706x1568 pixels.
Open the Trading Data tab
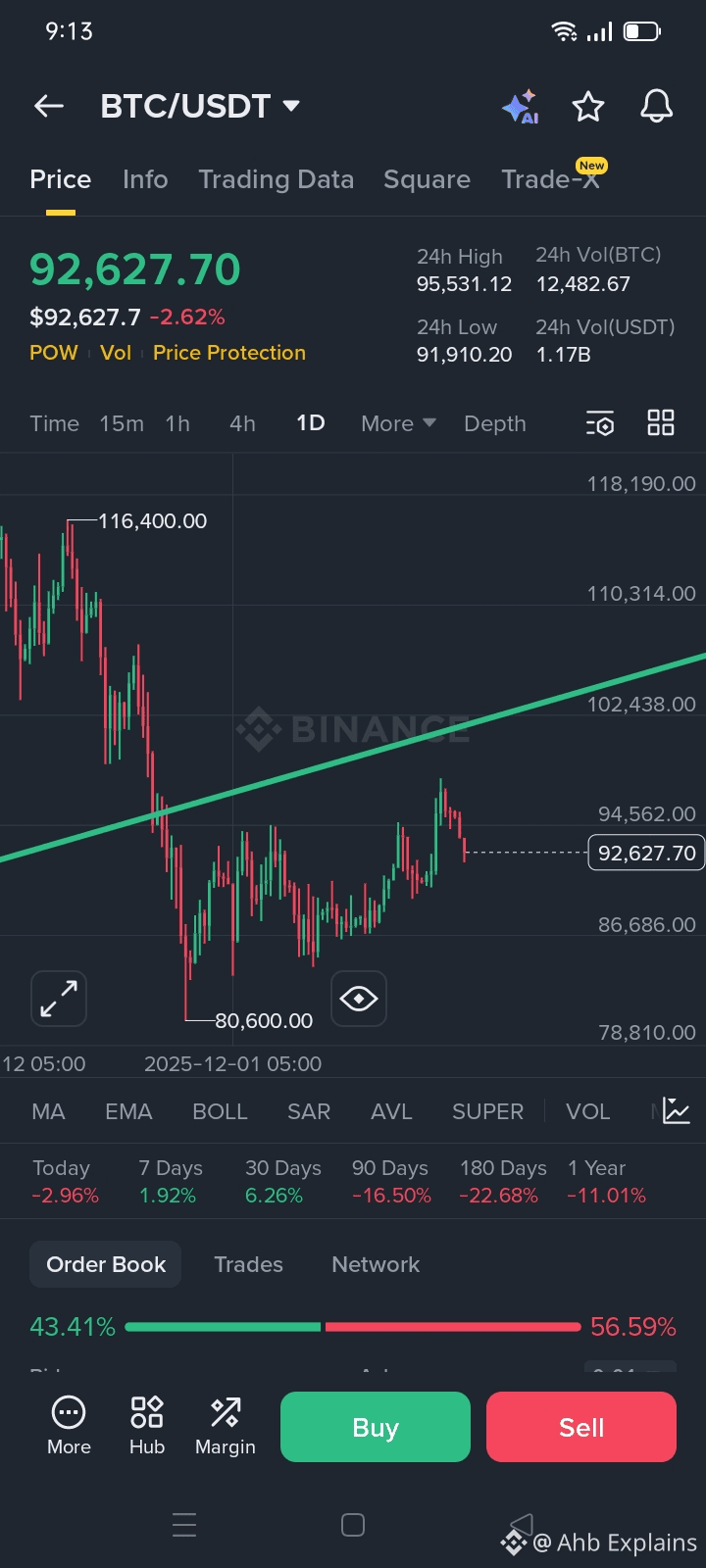click(277, 179)
